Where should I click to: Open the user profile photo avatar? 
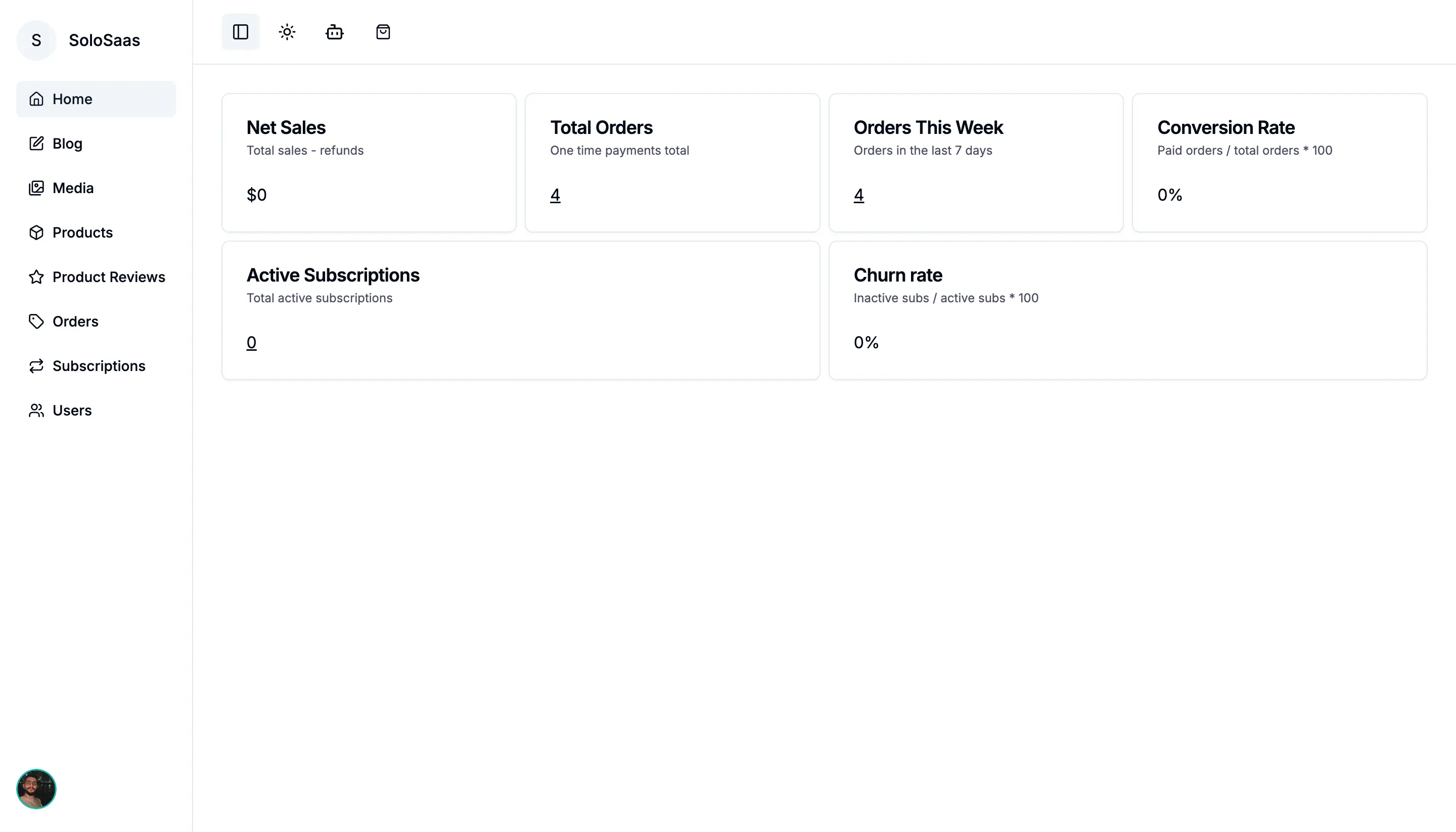tap(36, 789)
